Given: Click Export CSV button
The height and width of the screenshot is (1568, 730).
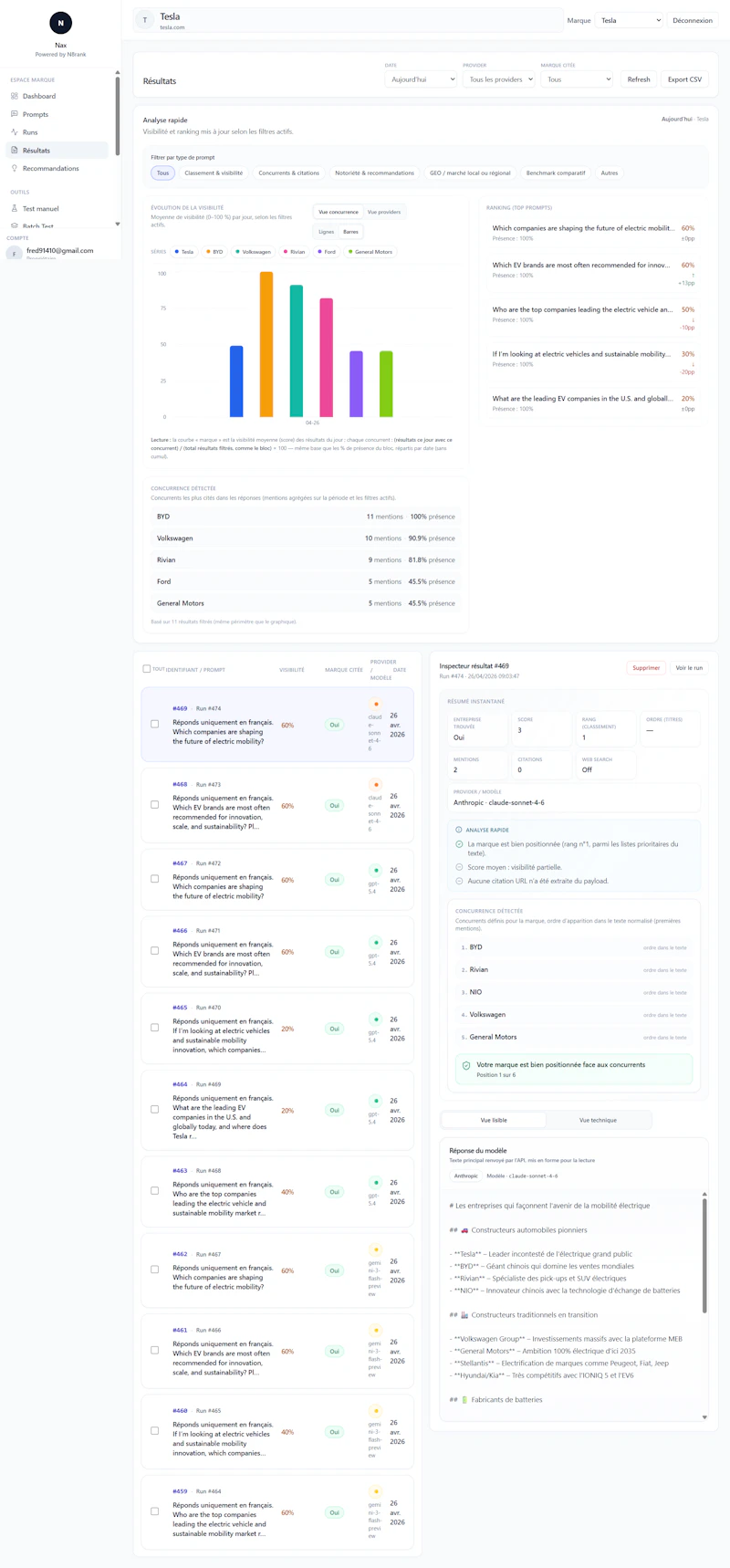Looking at the screenshot, I should click(x=684, y=79).
